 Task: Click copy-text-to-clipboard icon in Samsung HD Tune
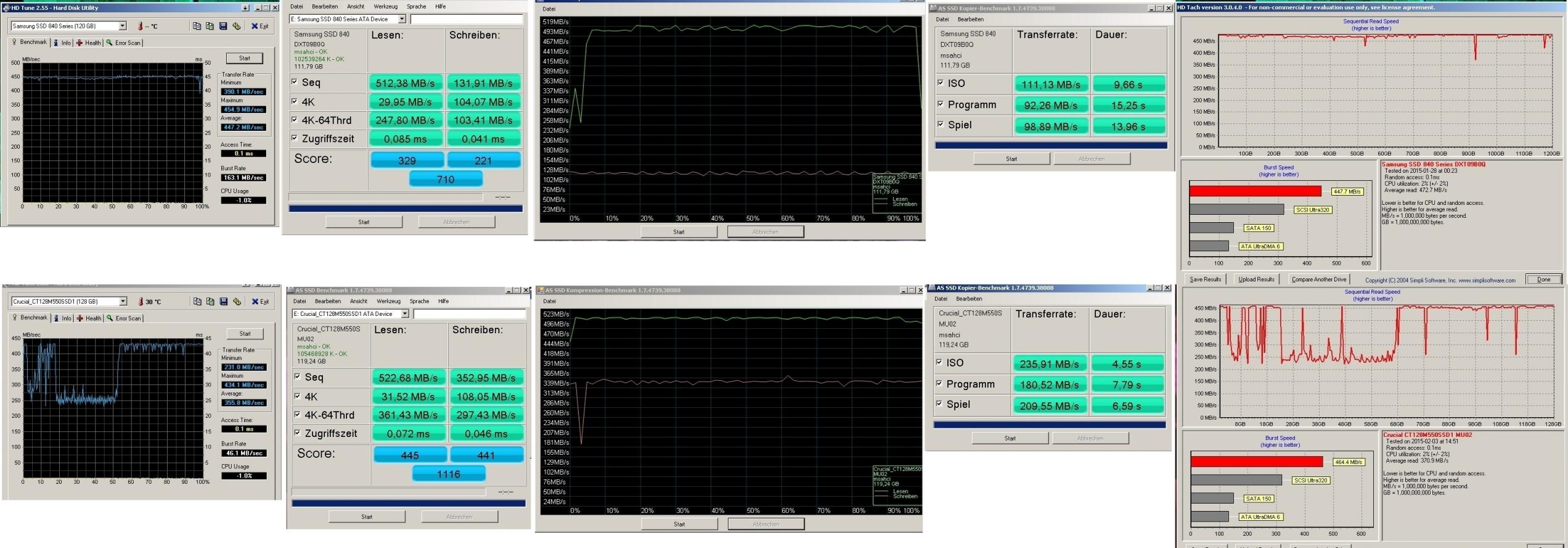click(197, 26)
